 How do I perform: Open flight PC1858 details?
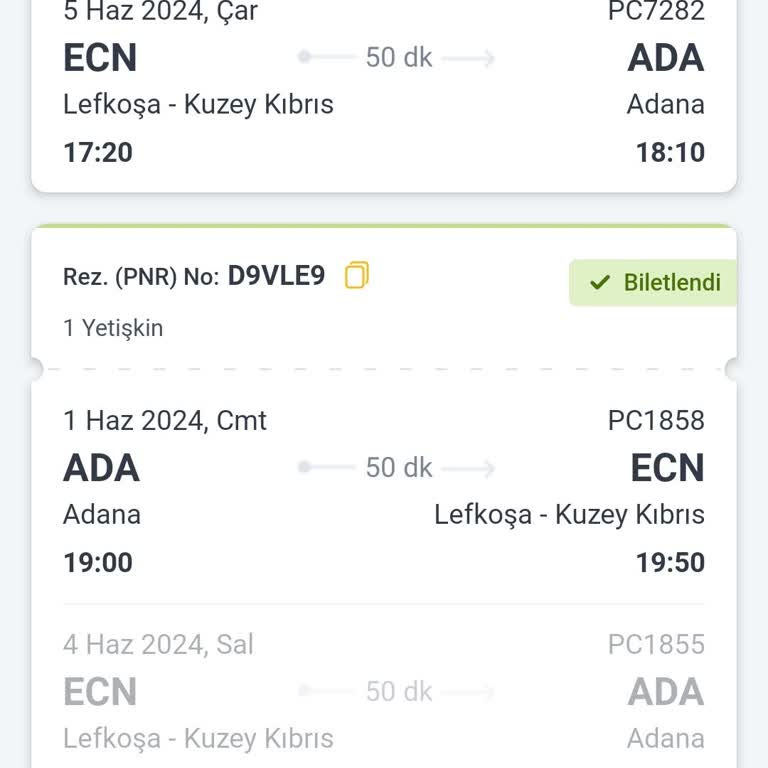(656, 420)
